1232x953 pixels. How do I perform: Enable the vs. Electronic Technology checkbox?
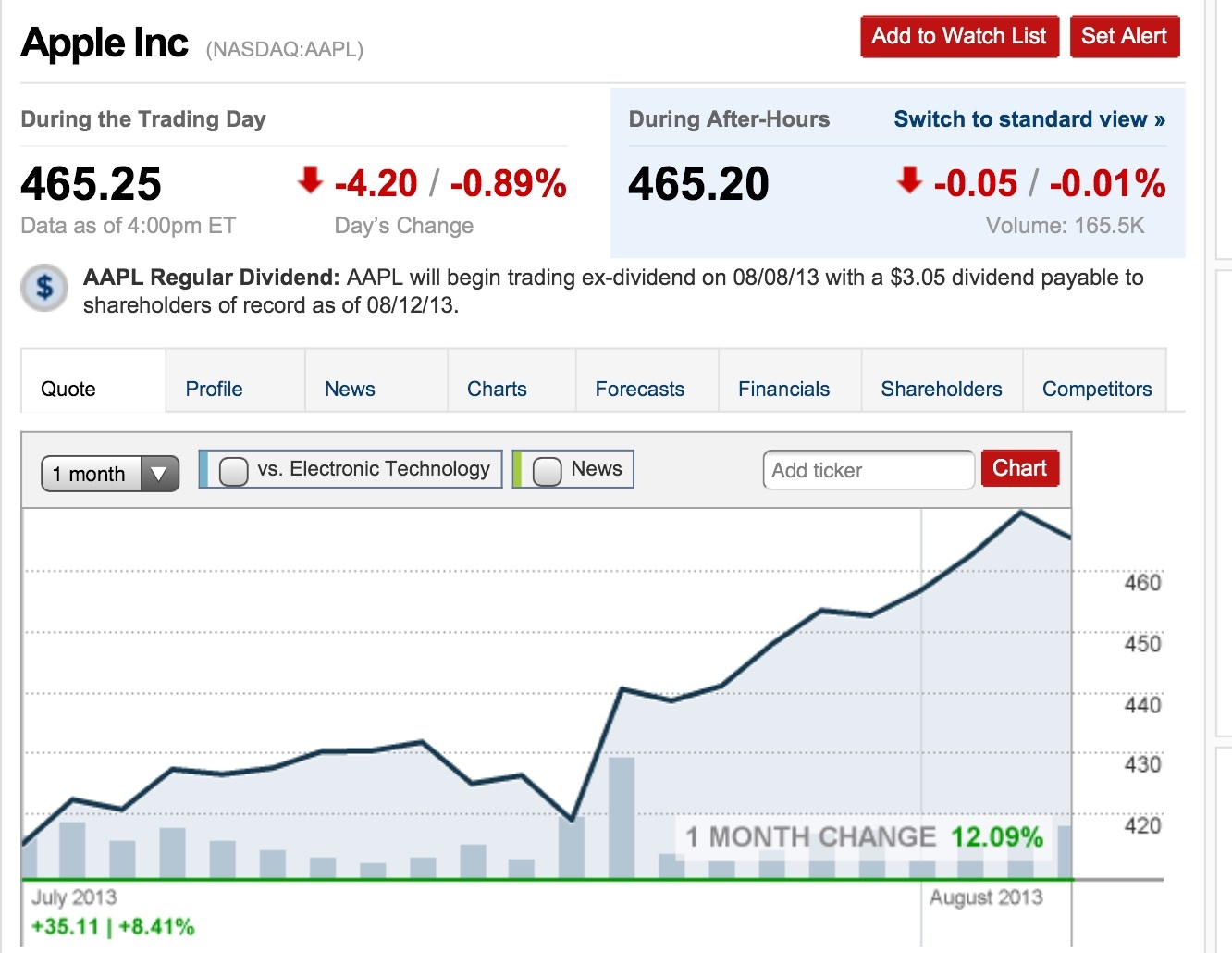click(x=233, y=471)
